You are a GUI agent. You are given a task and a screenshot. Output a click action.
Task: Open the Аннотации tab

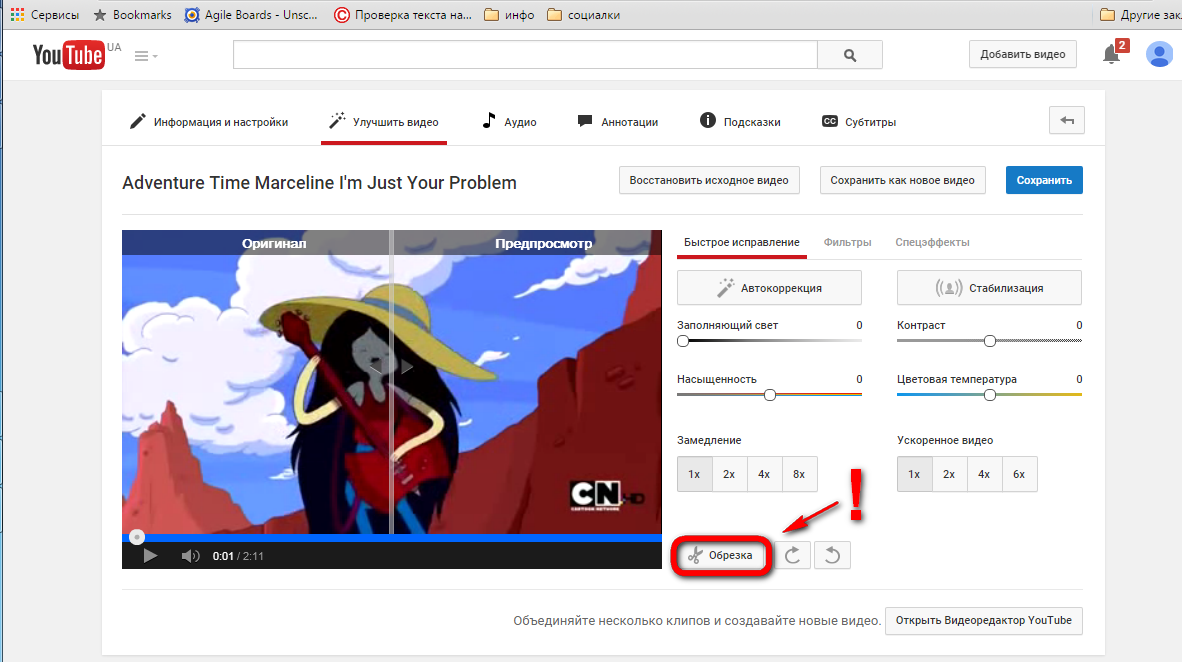617,121
